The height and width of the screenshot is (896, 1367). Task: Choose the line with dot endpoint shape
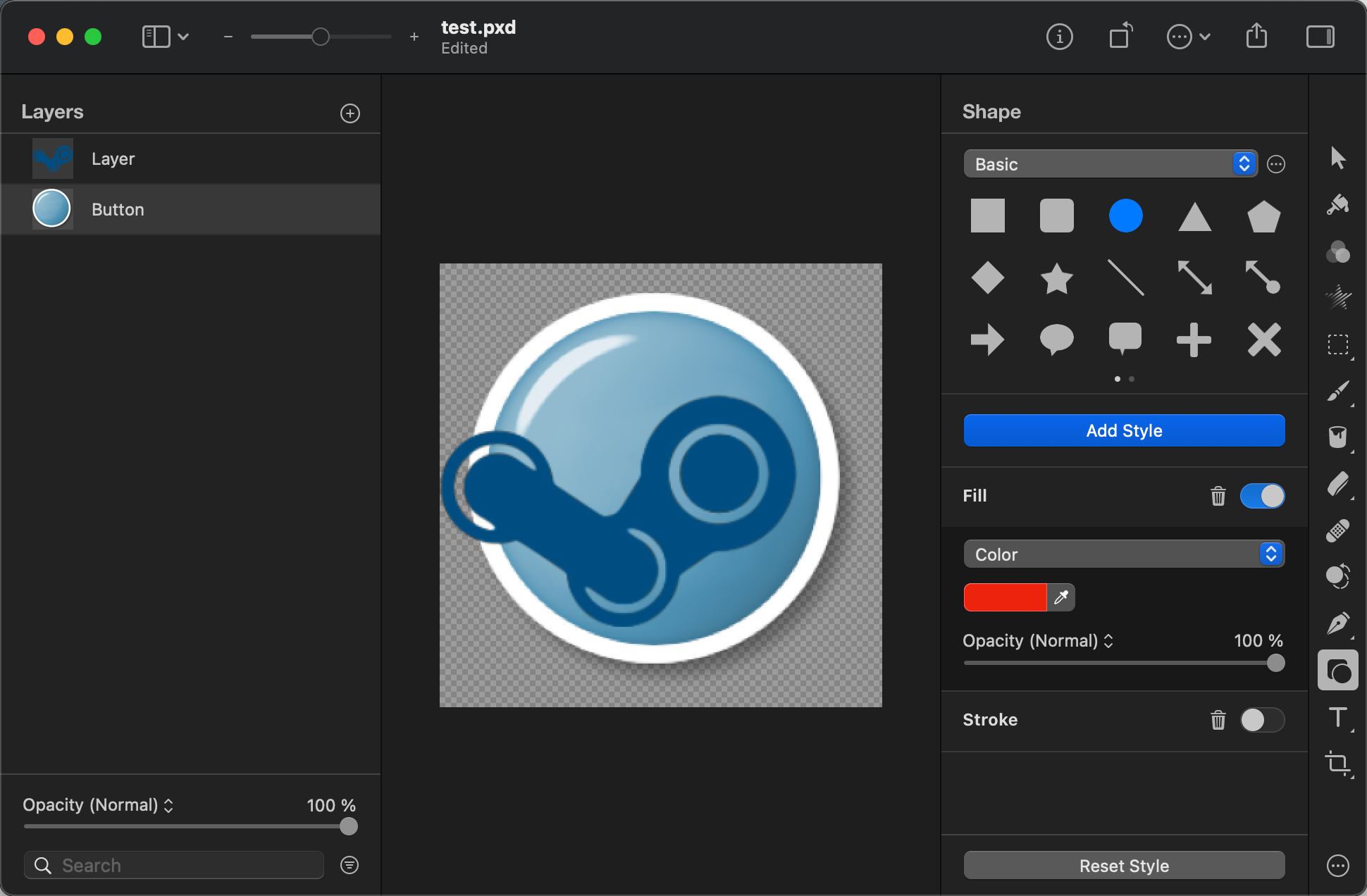[x=1263, y=278]
